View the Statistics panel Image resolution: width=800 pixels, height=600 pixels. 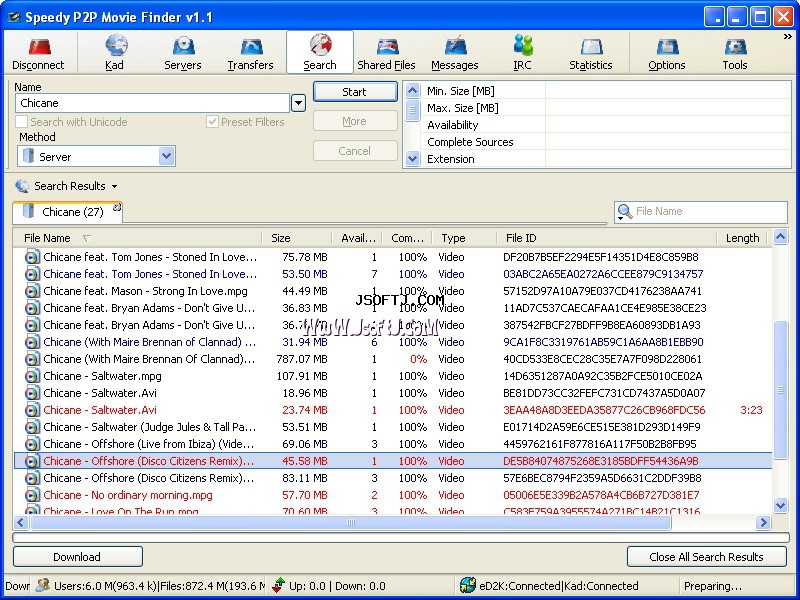pyautogui.click(x=591, y=52)
